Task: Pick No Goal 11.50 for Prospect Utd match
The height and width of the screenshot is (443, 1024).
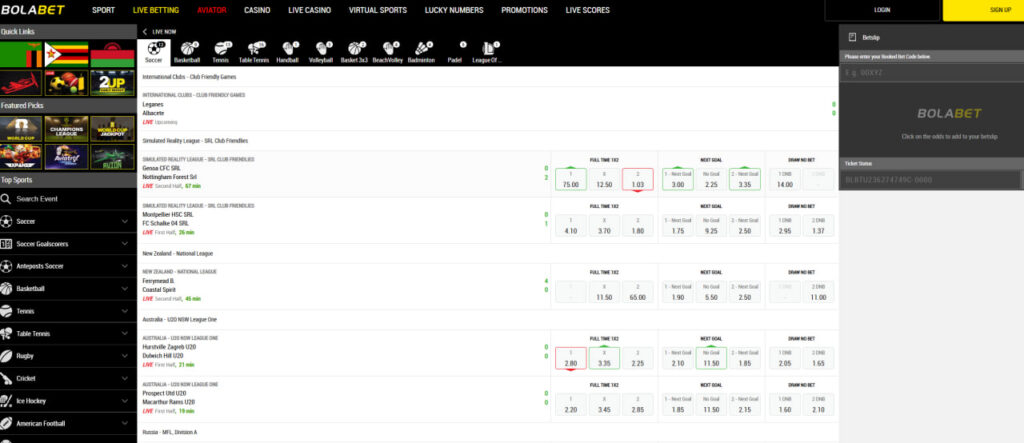Action: tap(711, 404)
